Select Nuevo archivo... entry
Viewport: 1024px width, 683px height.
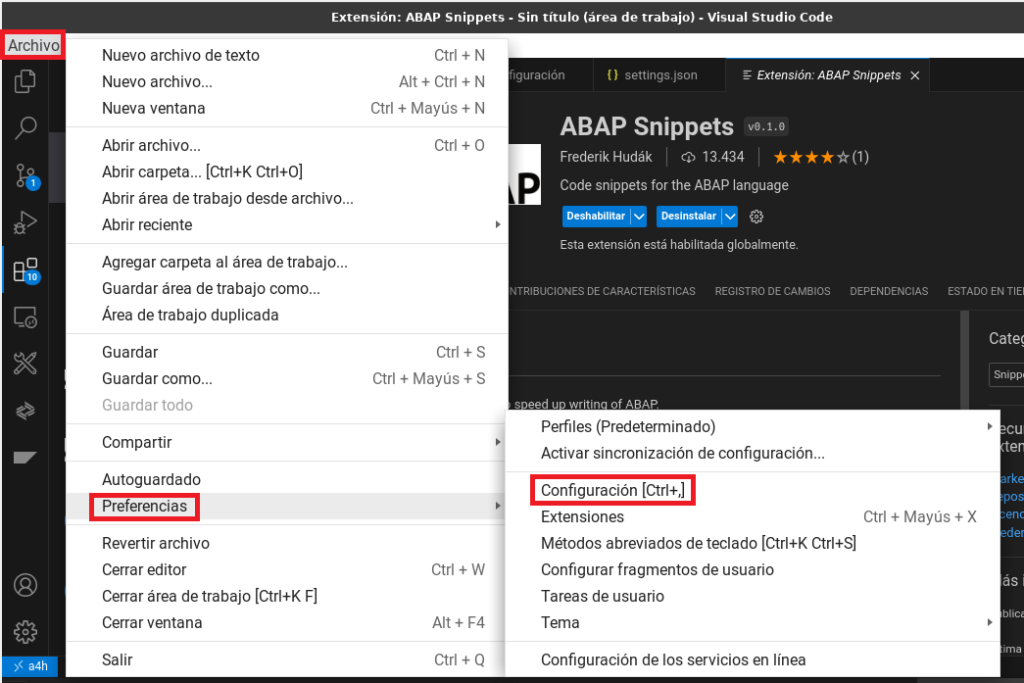click(x=287, y=82)
